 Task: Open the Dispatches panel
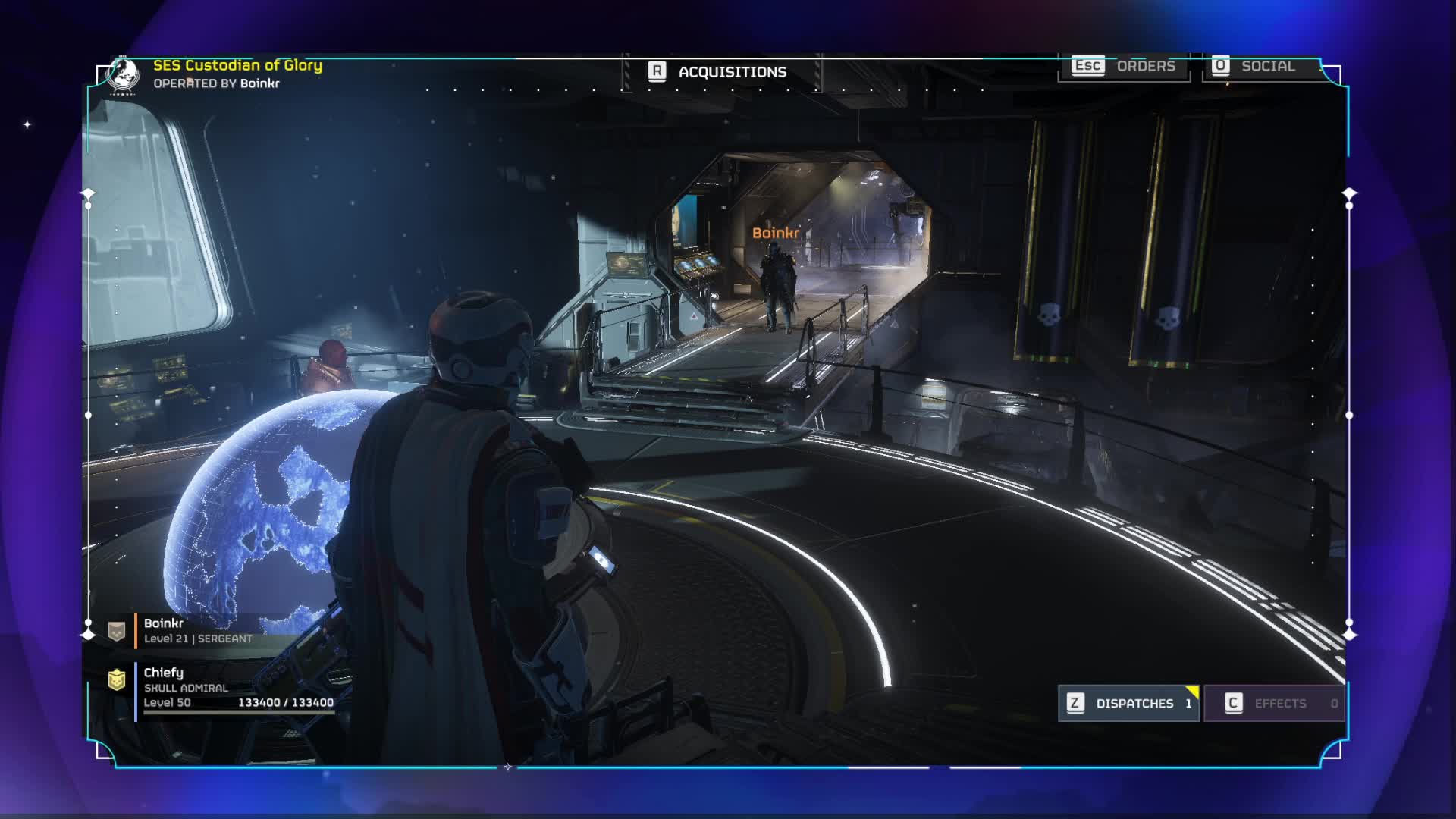pyautogui.click(x=1134, y=704)
